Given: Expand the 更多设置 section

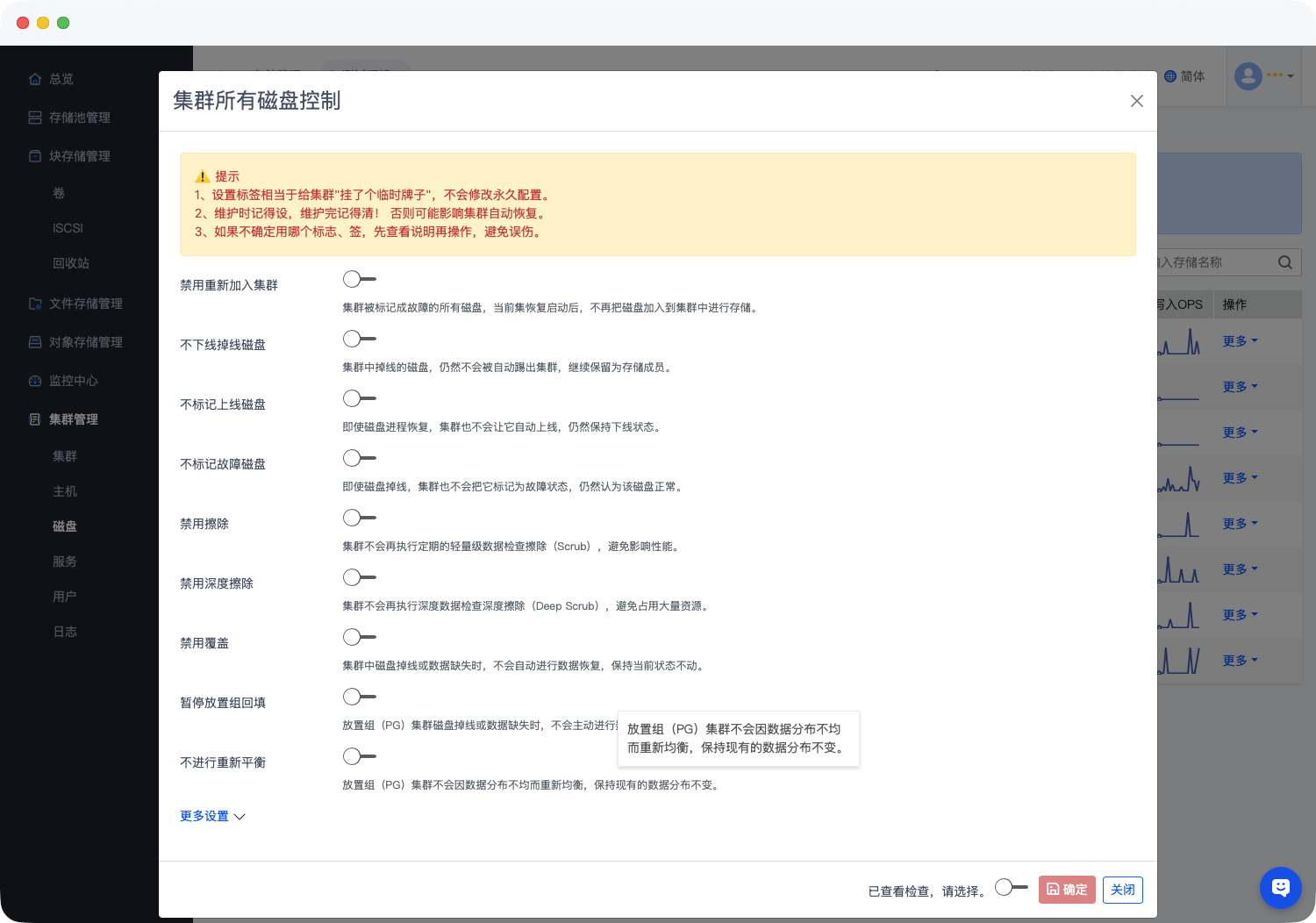Looking at the screenshot, I should pos(212,816).
